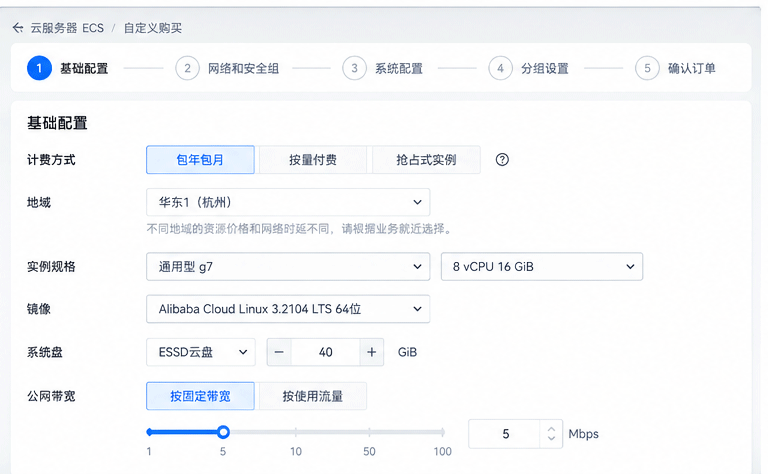Click the bandwidth slider handle
Viewport: 768px width, 474px height.
click(223, 432)
